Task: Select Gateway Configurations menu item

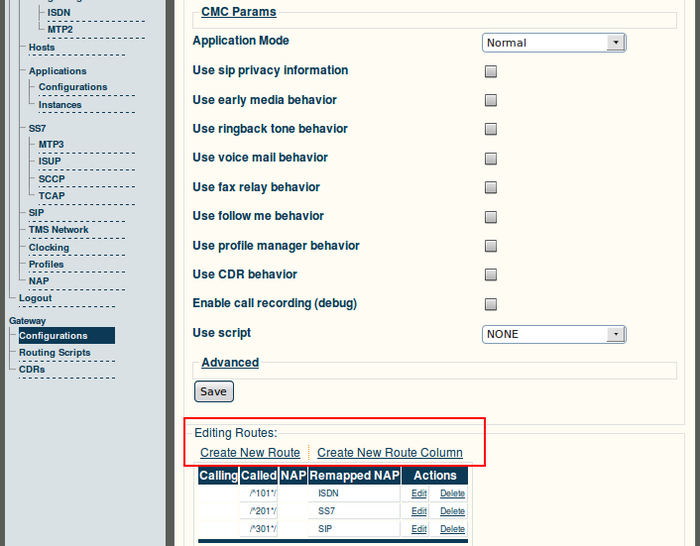Action: click(x=67, y=336)
